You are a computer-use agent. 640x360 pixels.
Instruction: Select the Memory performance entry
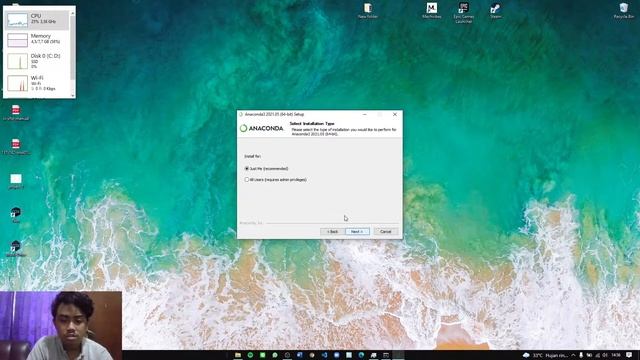37,40
